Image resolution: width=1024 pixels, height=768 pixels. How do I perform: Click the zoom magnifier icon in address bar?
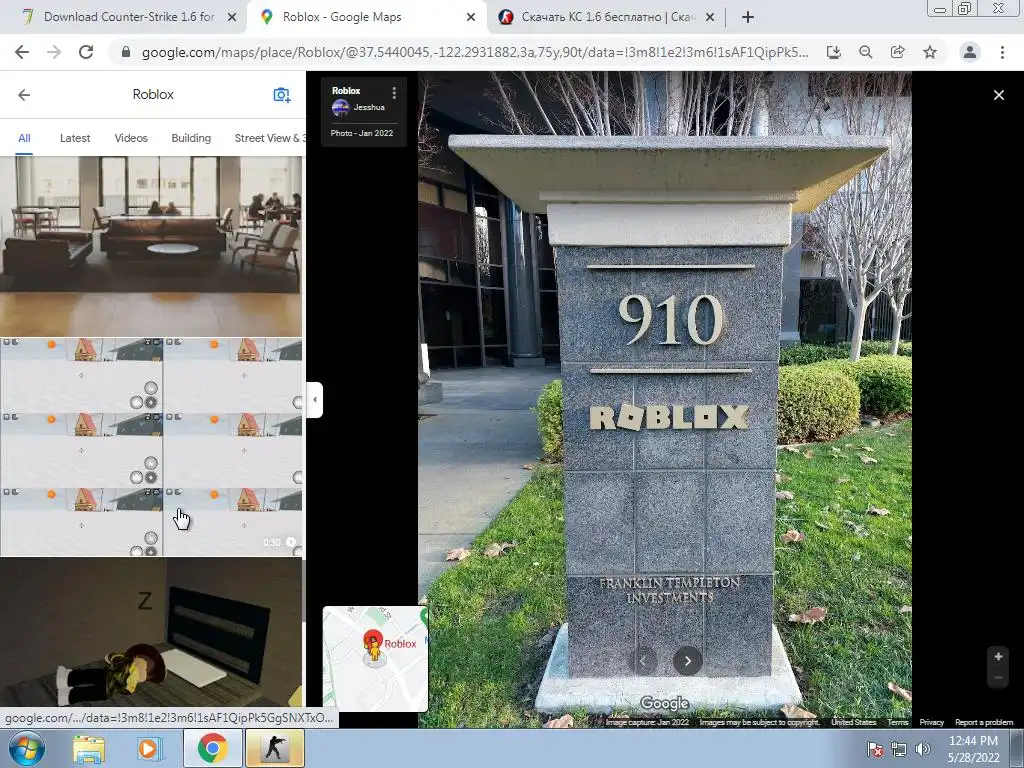click(x=866, y=52)
